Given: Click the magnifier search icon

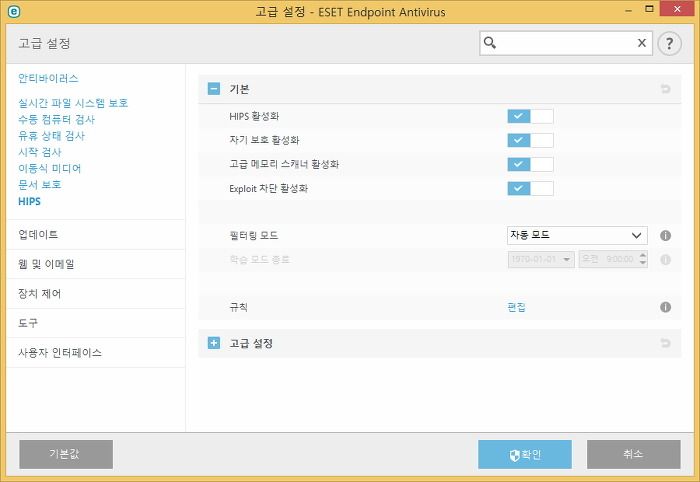Looking at the screenshot, I should [x=490, y=43].
